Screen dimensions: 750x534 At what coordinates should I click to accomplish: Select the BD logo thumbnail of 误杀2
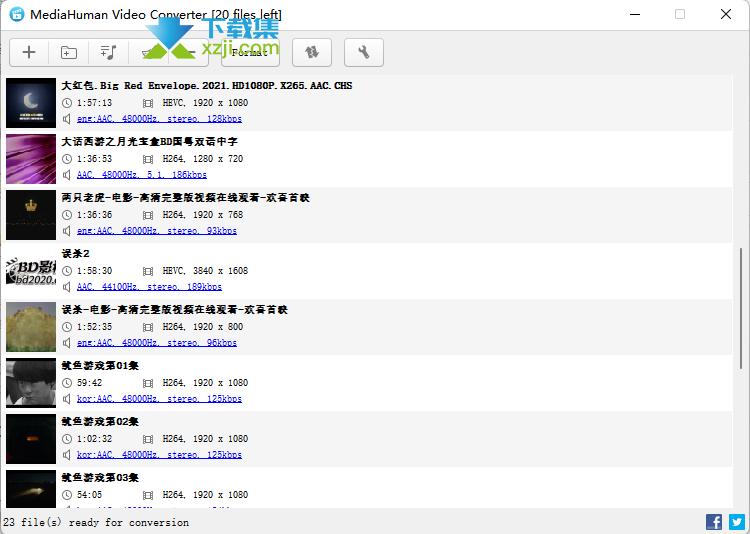tap(31, 271)
